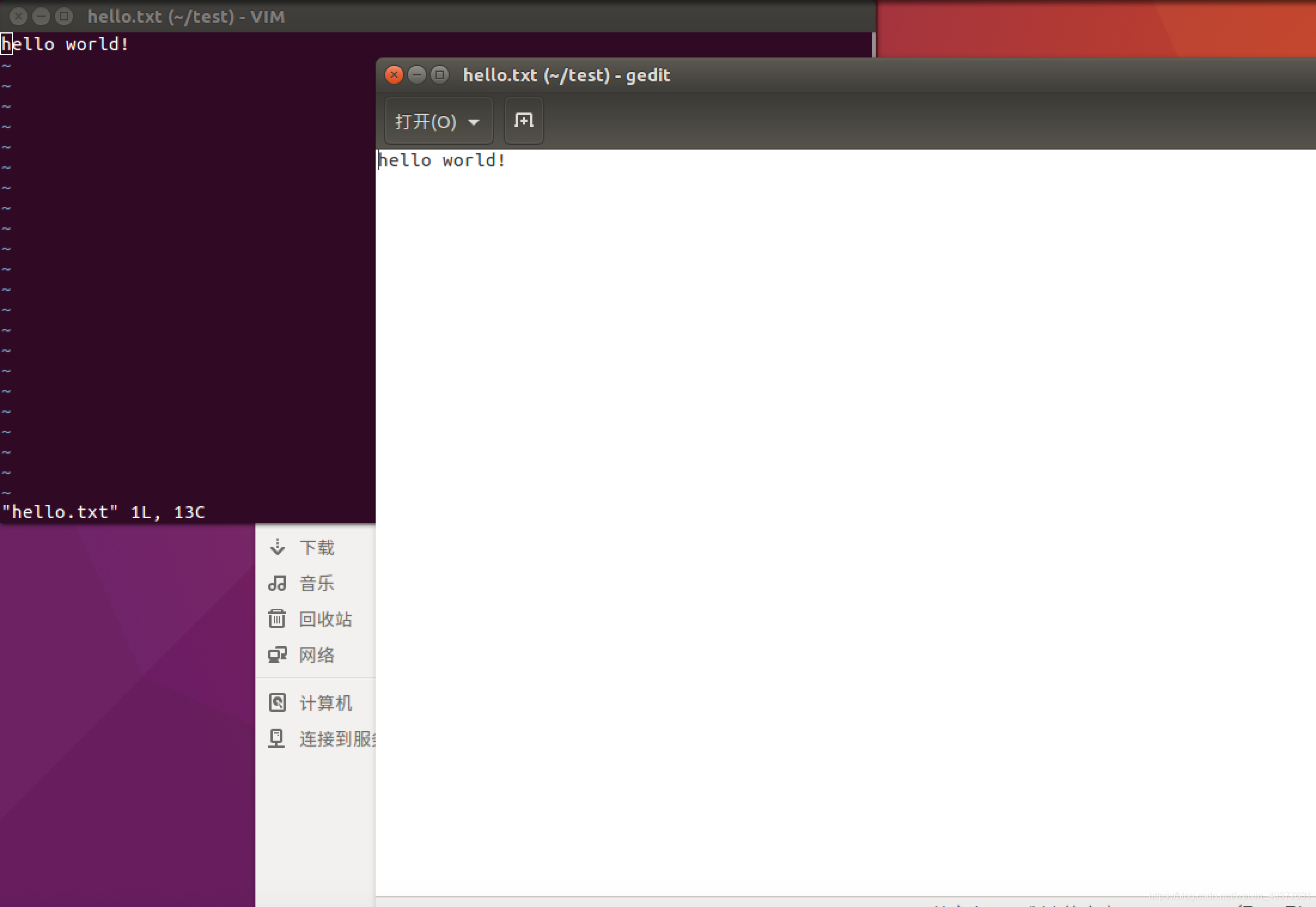The width and height of the screenshot is (1316, 907).
Task: Minimize the gedit window
Action: click(x=417, y=75)
